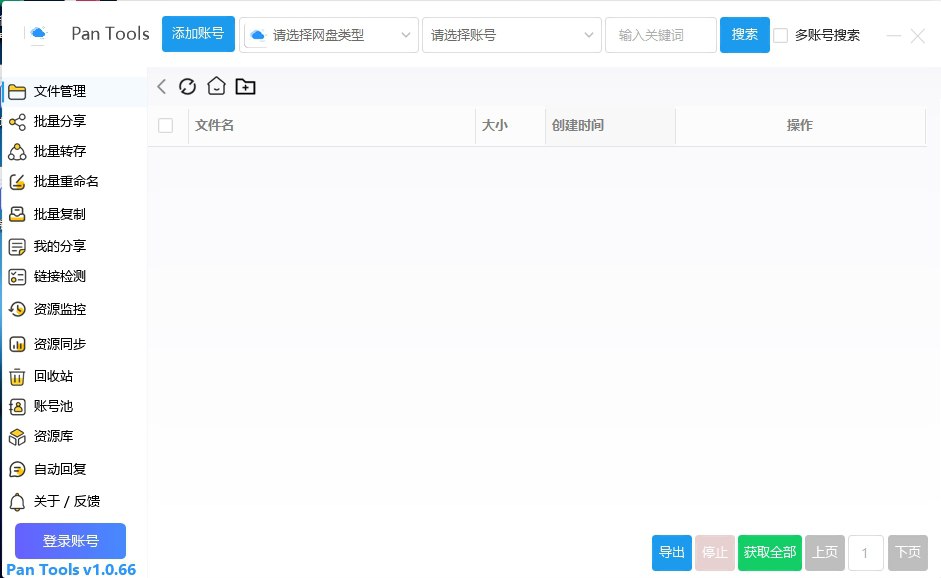Viewport: 941px width, 578px height.
Task: Open 链接检测 from the sidebar icon
Action: point(19,276)
